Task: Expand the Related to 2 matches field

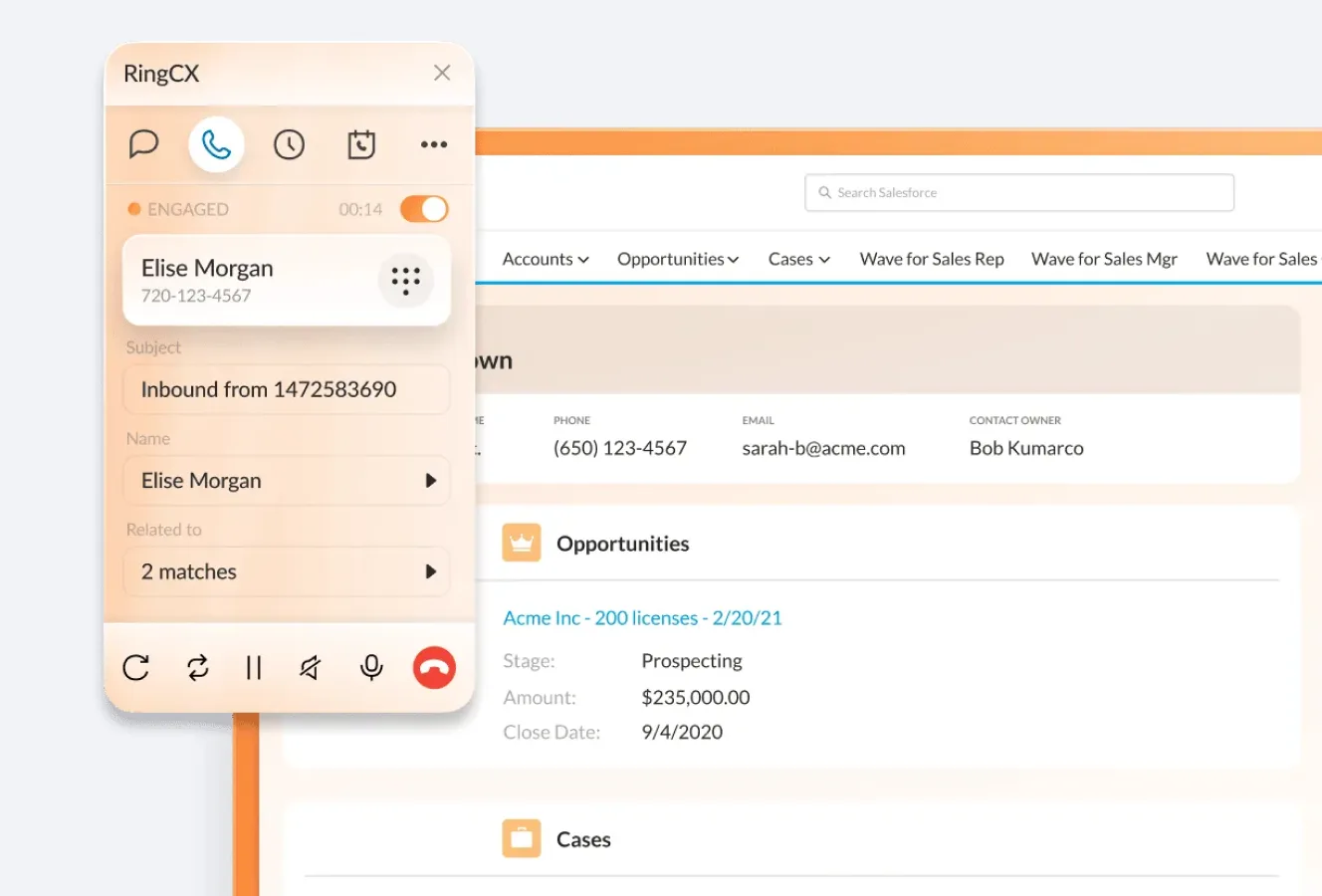Action: [x=287, y=571]
